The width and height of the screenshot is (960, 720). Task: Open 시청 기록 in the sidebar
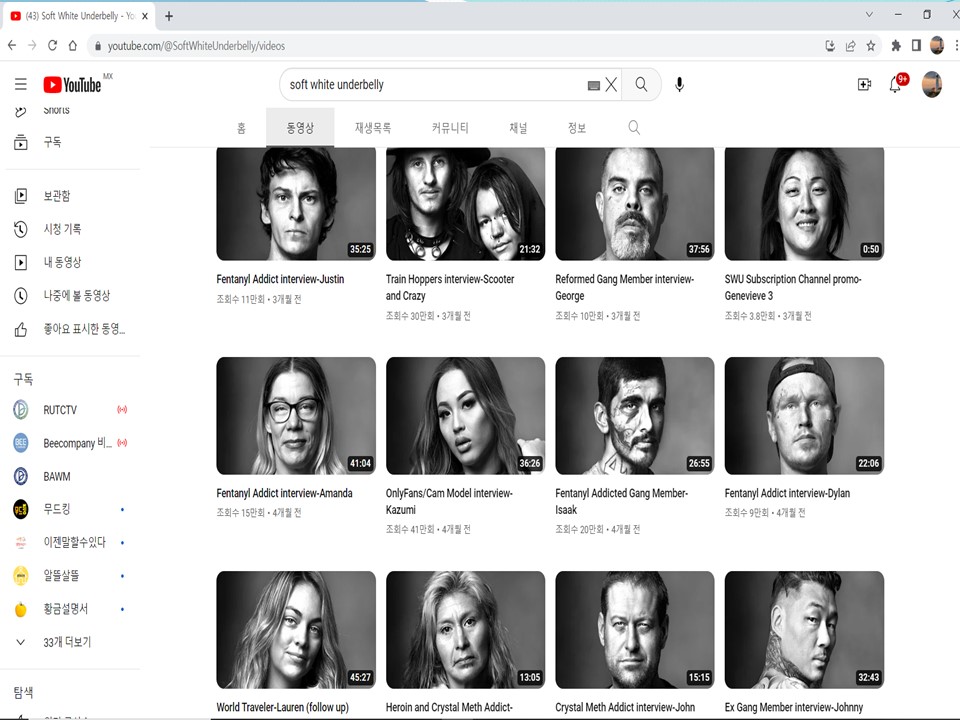(62, 229)
